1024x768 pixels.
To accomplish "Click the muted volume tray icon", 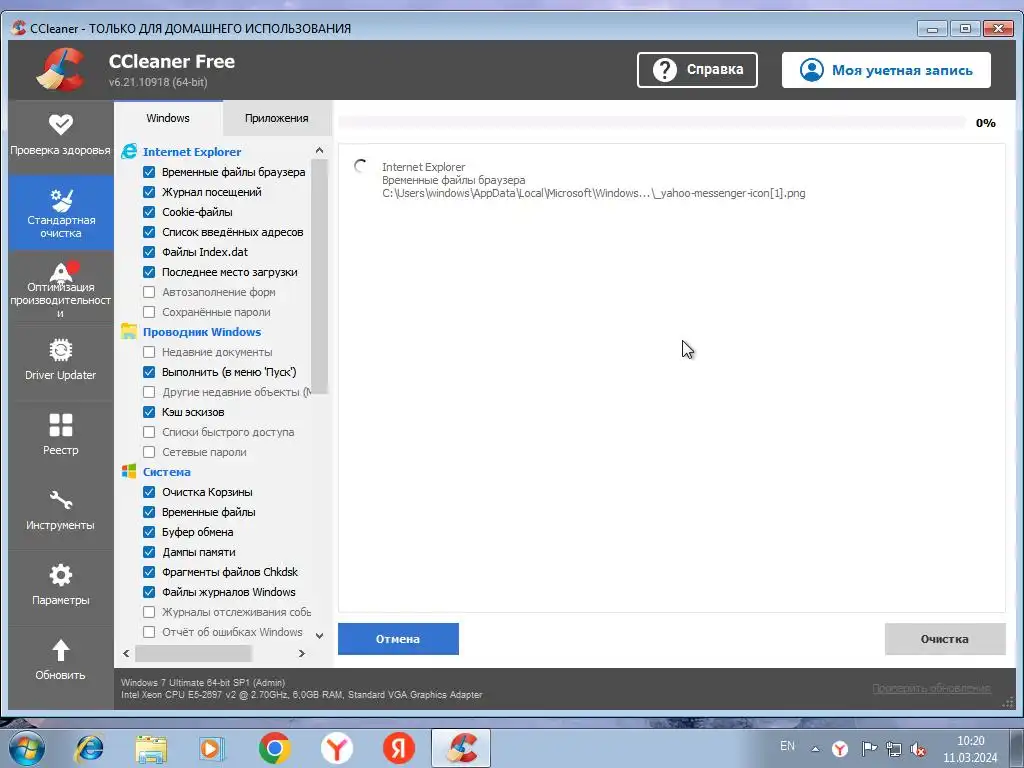I will coord(918,749).
